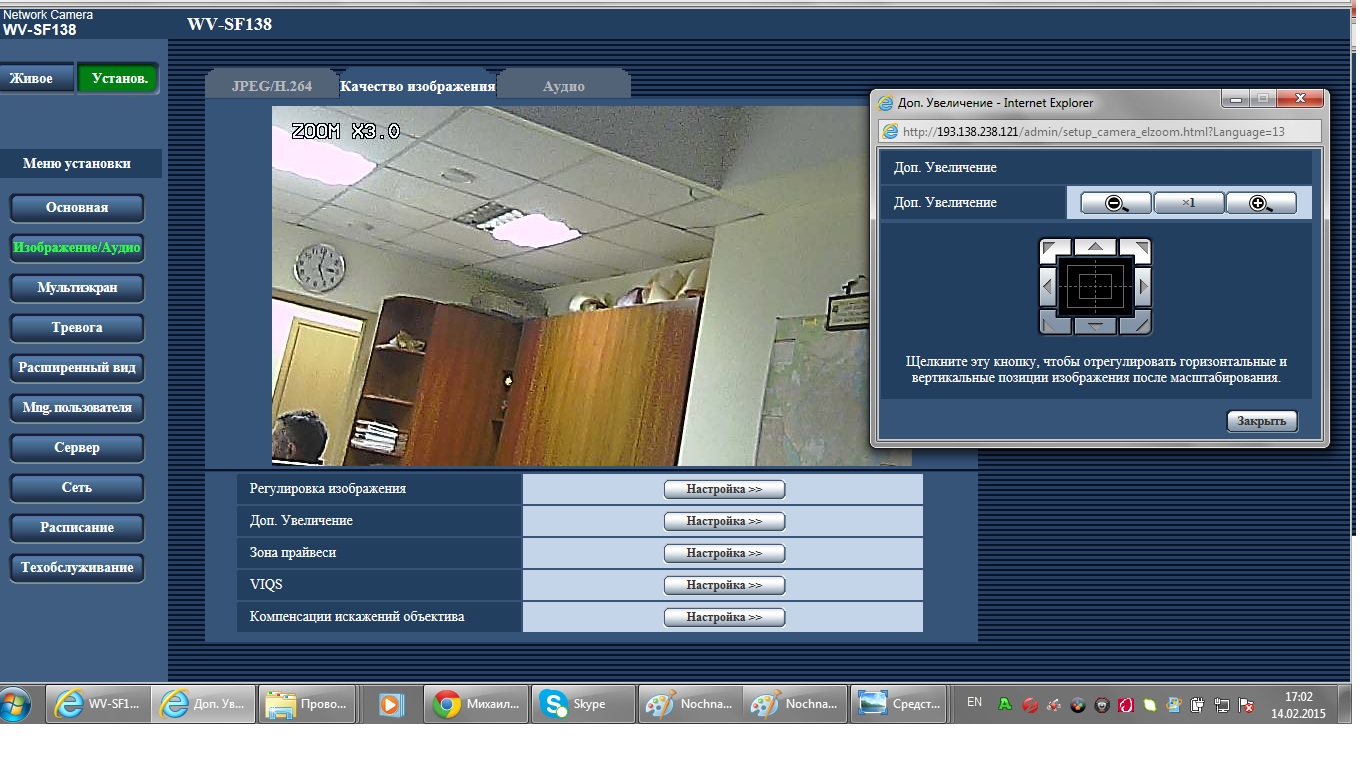This screenshot has height=768, width=1366.
Task: Close the popup with the Закрыть button
Action: (x=1262, y=421)
